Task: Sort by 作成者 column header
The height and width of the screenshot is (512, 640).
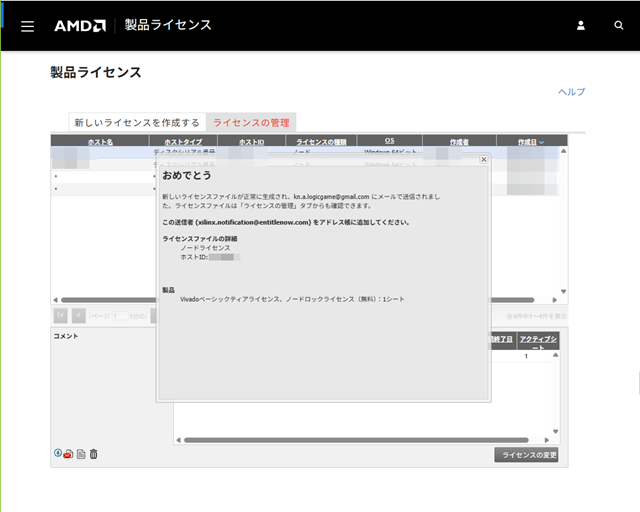Action: [x=459, y=142]
